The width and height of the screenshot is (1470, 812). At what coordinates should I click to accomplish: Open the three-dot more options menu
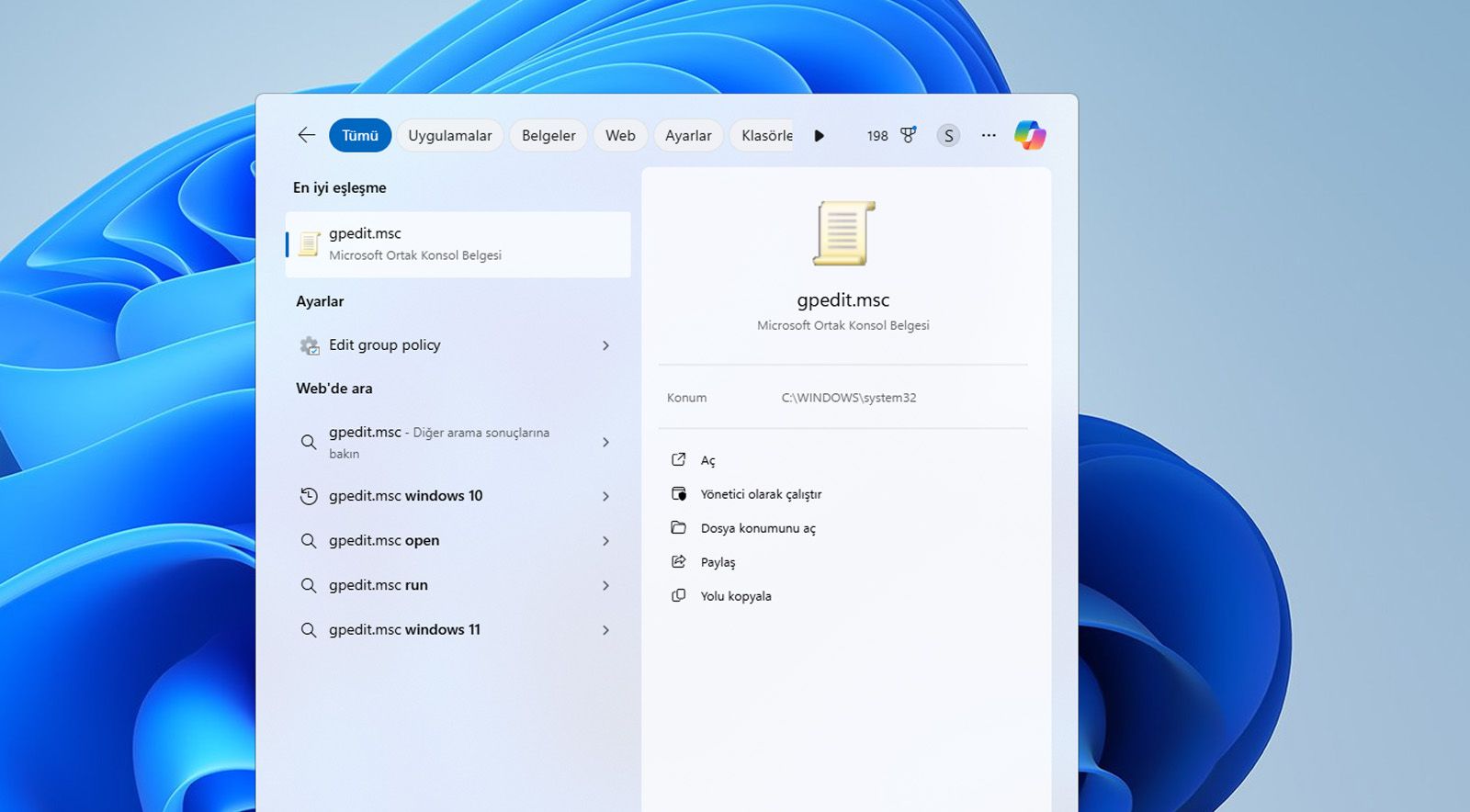pos(989,135)
